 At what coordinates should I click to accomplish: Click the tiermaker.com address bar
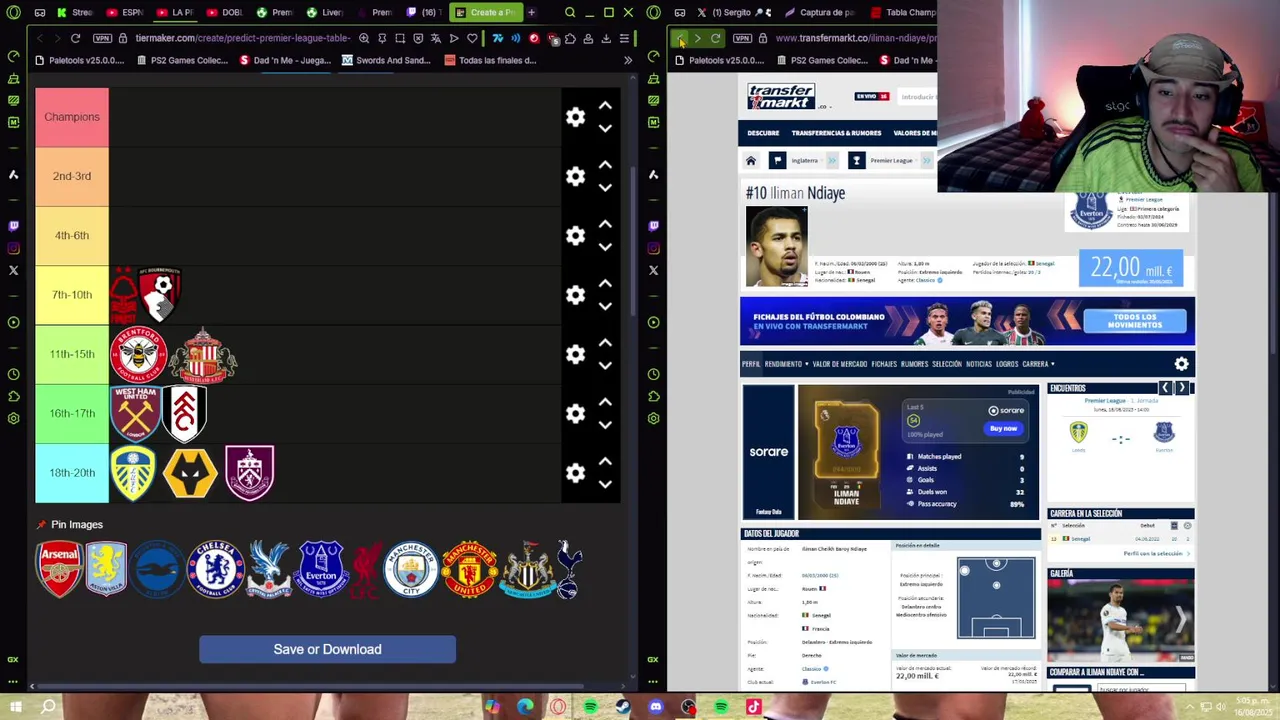pyautogui.click(x=241, y=38)
